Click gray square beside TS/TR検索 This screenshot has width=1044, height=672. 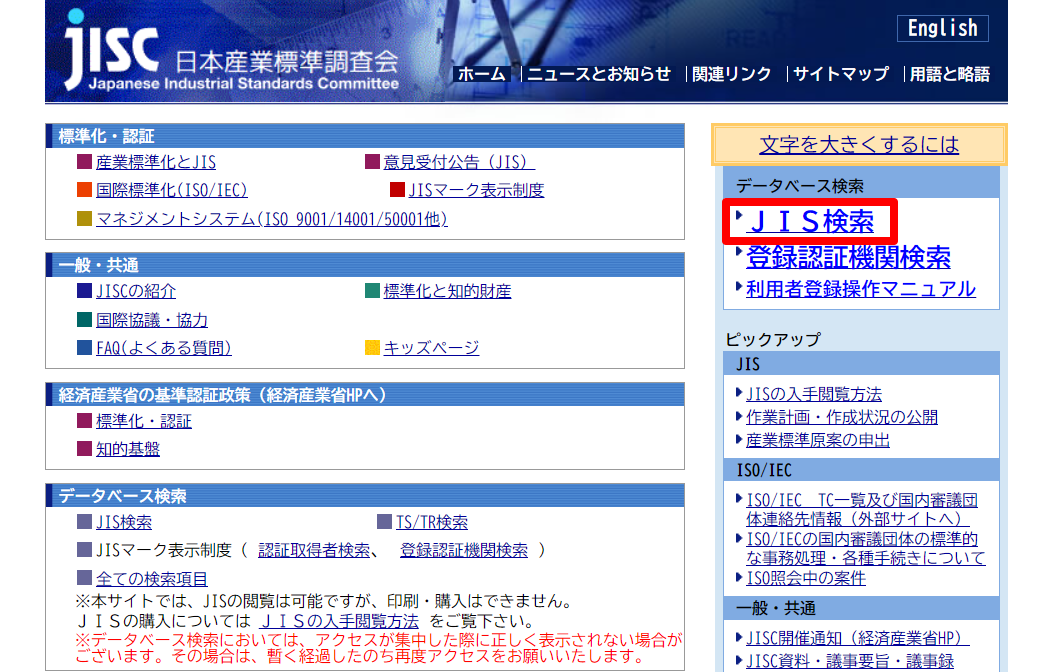[x=384, y=521]
